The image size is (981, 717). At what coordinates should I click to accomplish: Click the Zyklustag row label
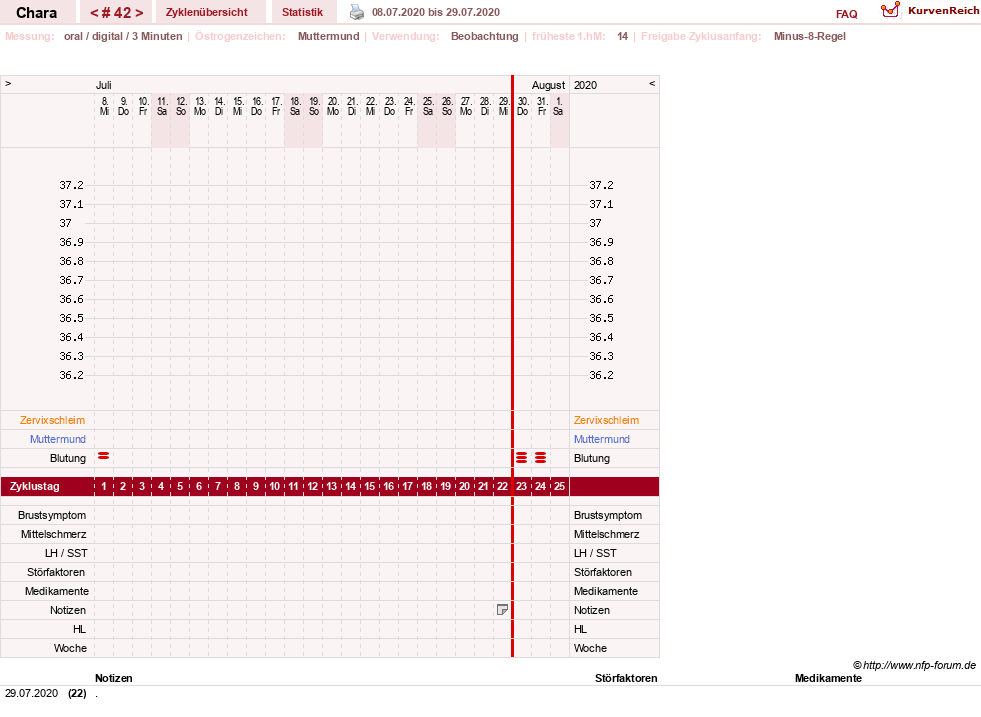click(x=34, y=486)
